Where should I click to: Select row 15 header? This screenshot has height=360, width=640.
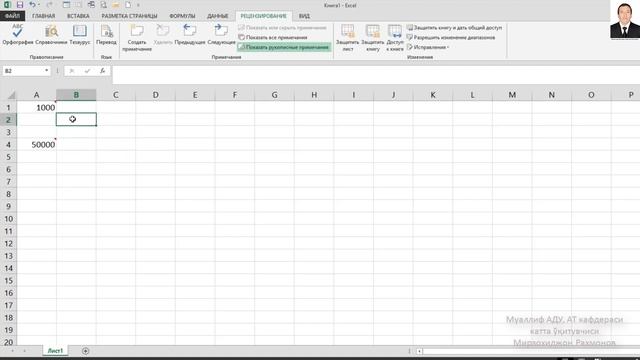(x=8, y=280)
